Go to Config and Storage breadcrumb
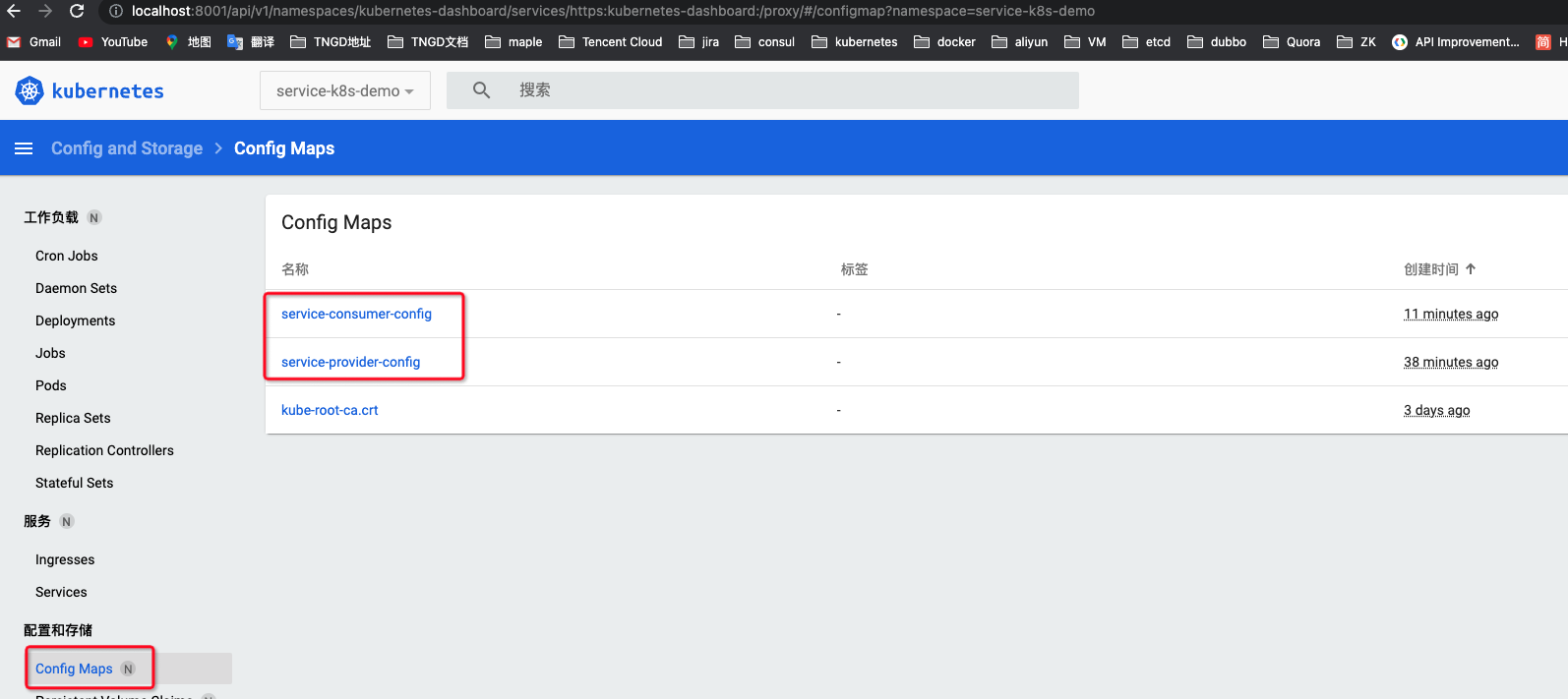 [127, 148]
